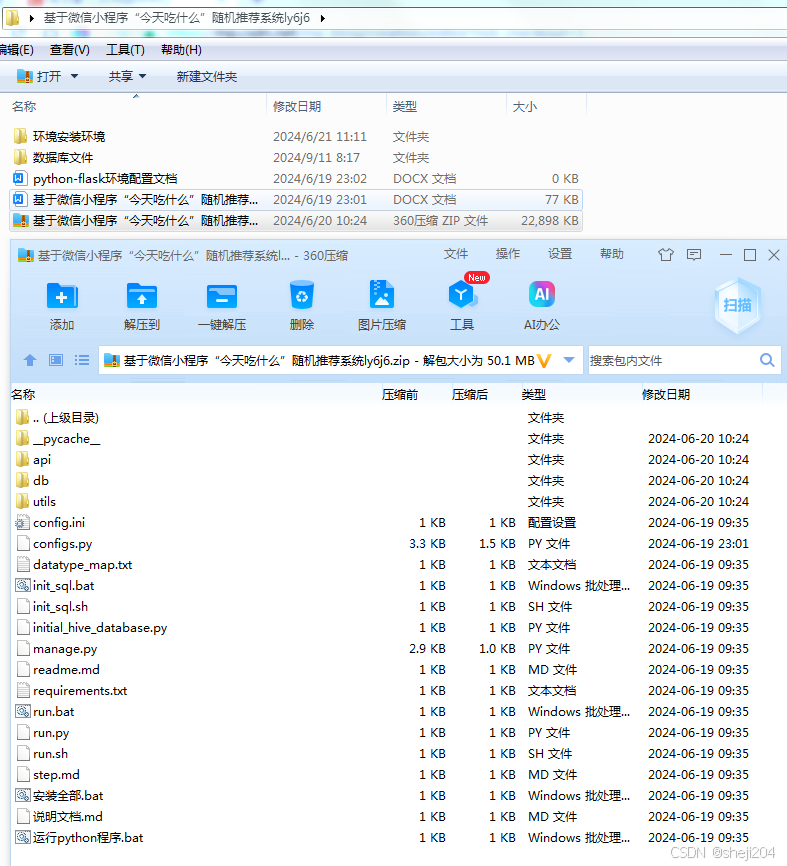Open the AI办公 icon
This screenshot has height=866, width=787.
pos(542,294)
